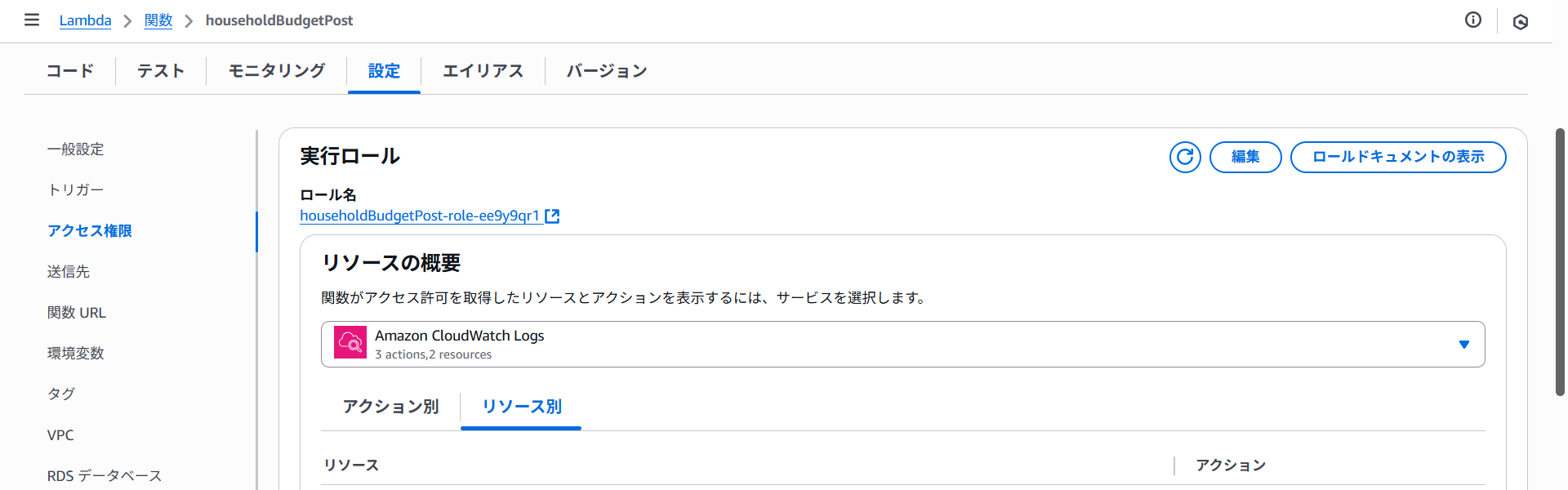Open the hamburger navigation menu

32,20
